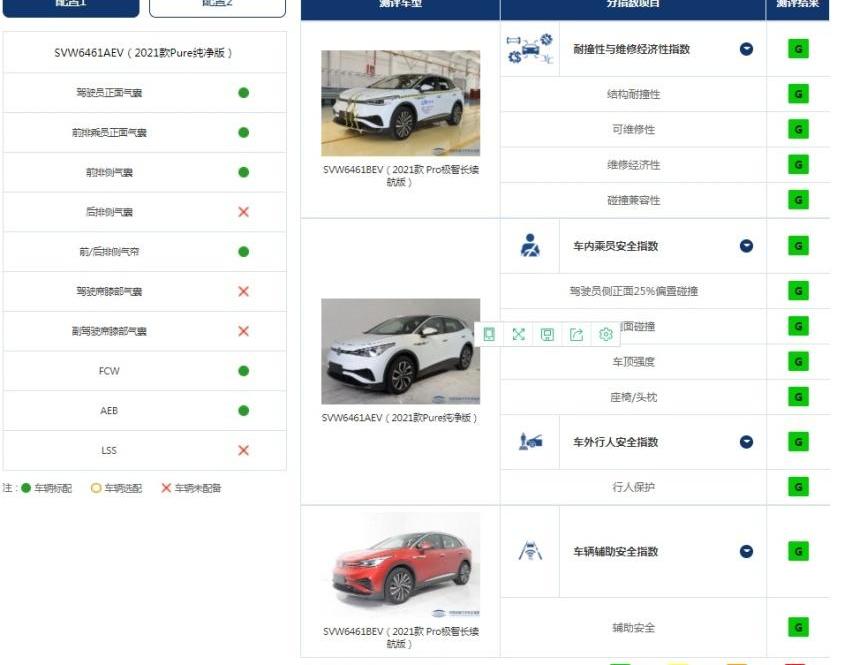
Task: Click the left panel title SVW6461AEV（2021款Pure纯净版）
Action: pyautogui.click(x=143, y=53)
